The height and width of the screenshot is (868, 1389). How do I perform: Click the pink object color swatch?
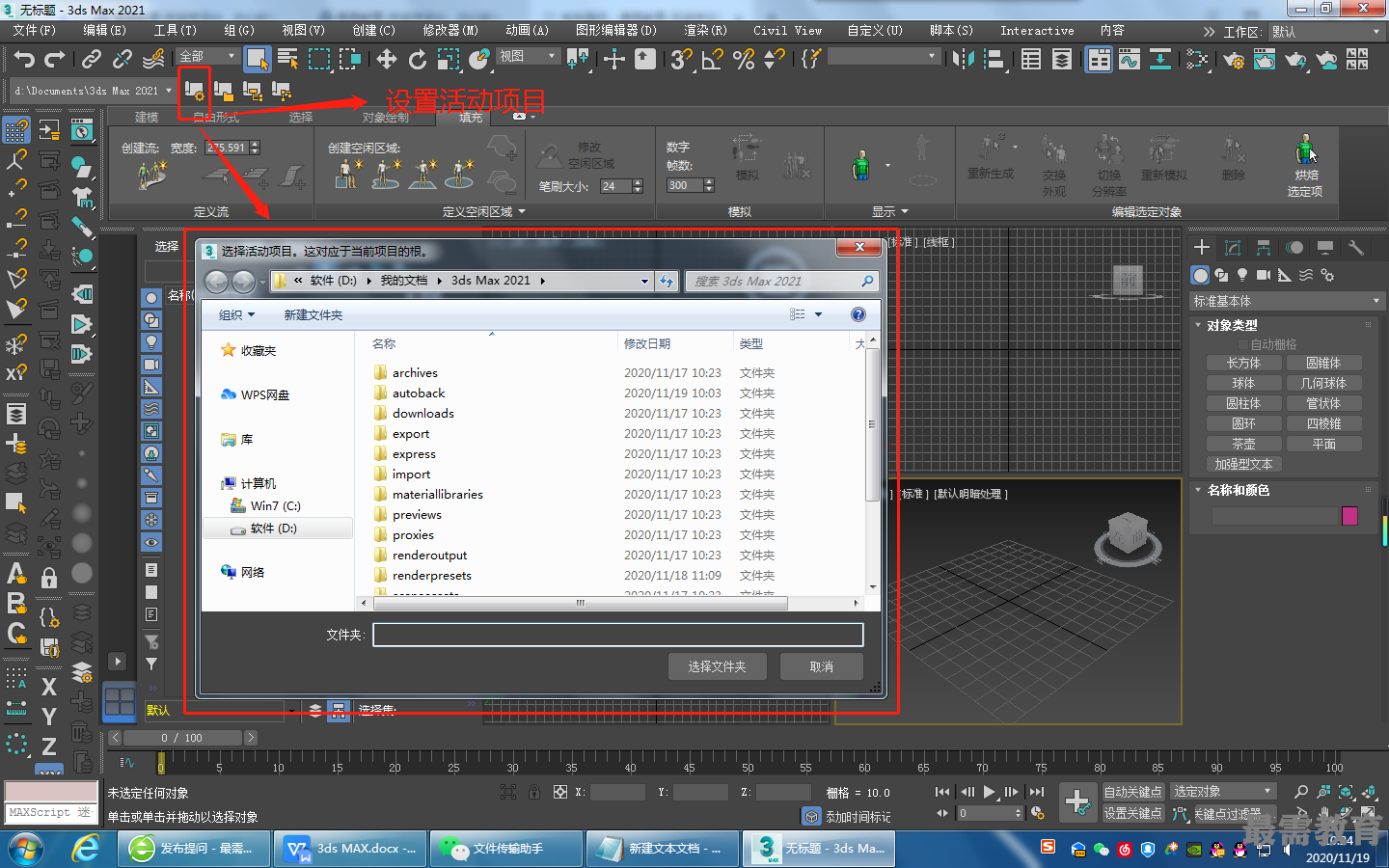click(1350, 516)
